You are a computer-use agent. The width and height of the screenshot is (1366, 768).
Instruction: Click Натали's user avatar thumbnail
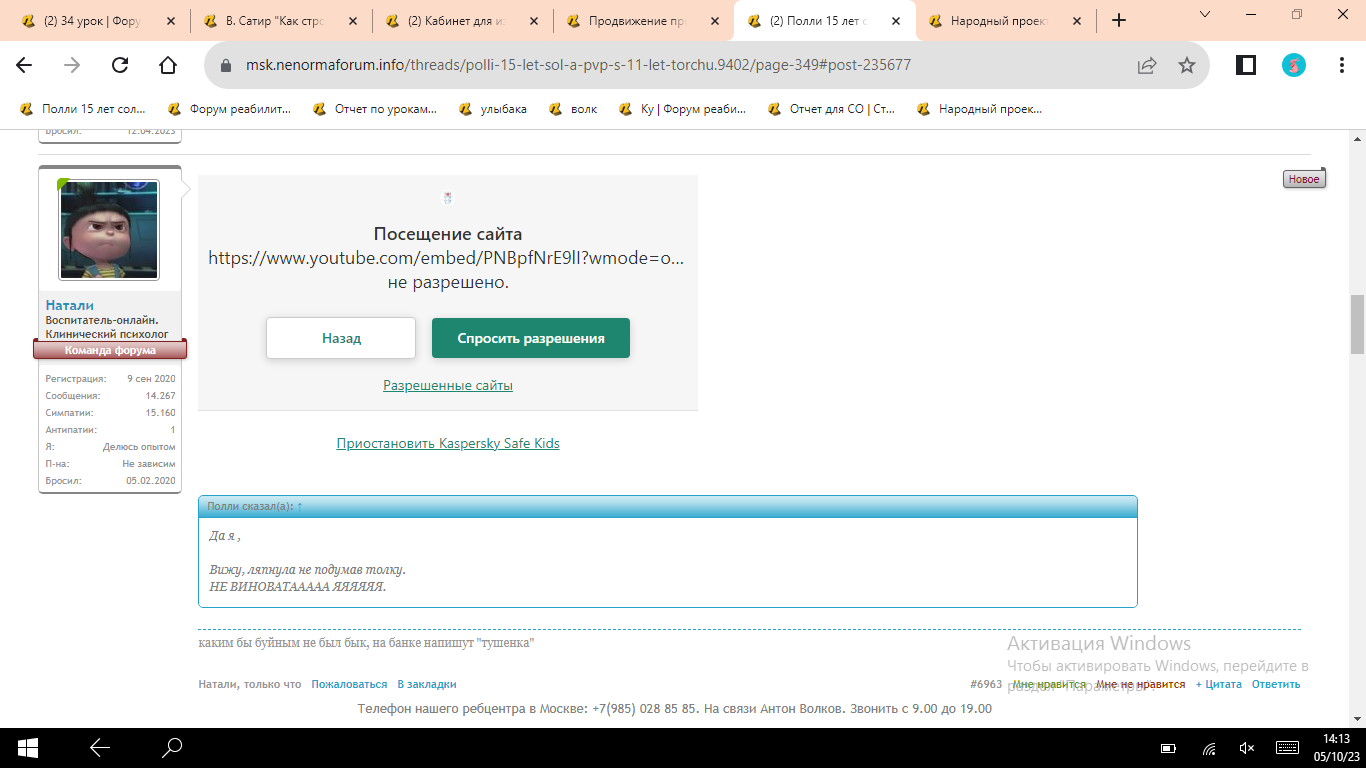click(x=110, y=230)
